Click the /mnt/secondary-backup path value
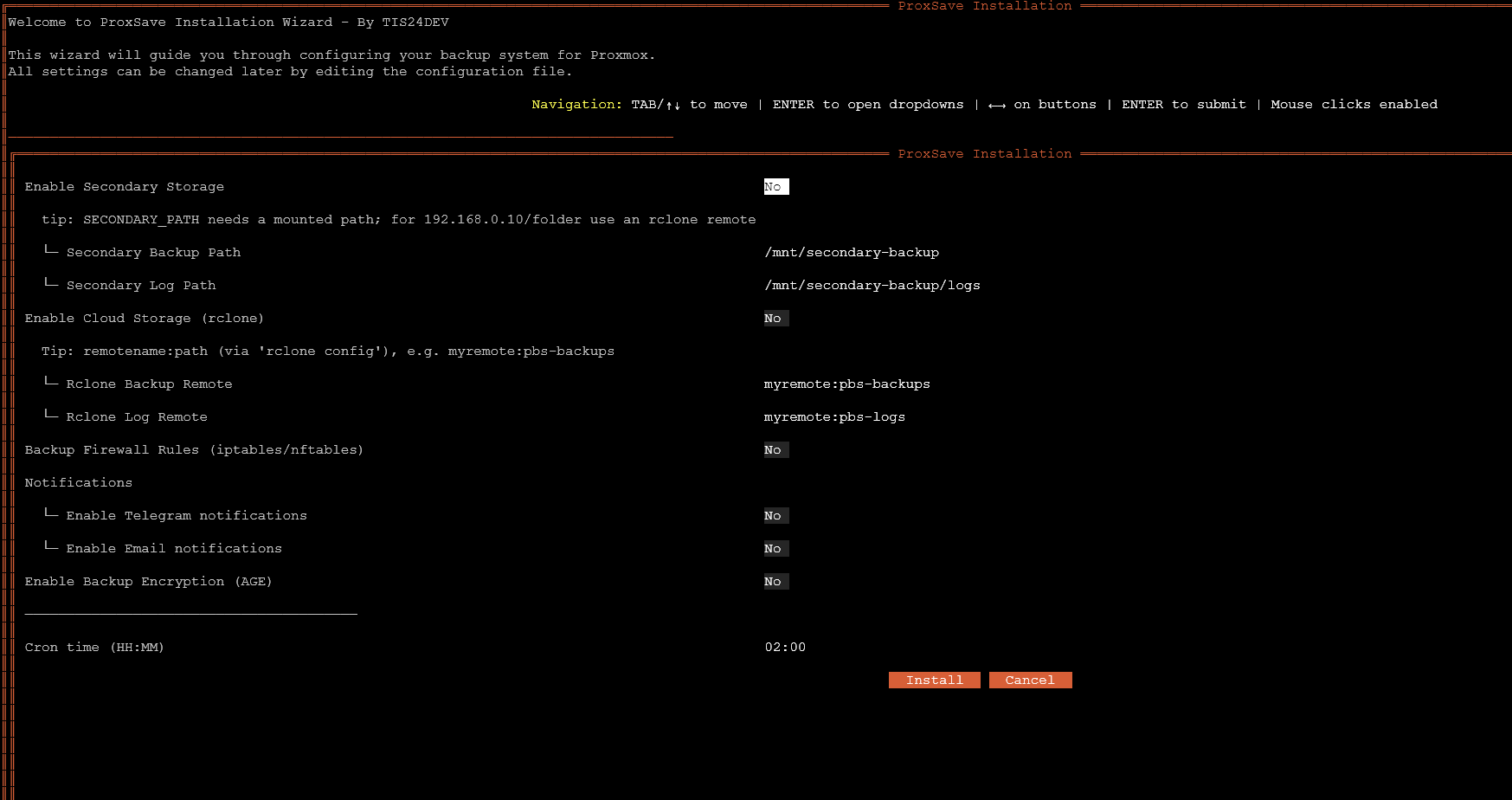This screenshot has height=800, width=1512. 852,252
